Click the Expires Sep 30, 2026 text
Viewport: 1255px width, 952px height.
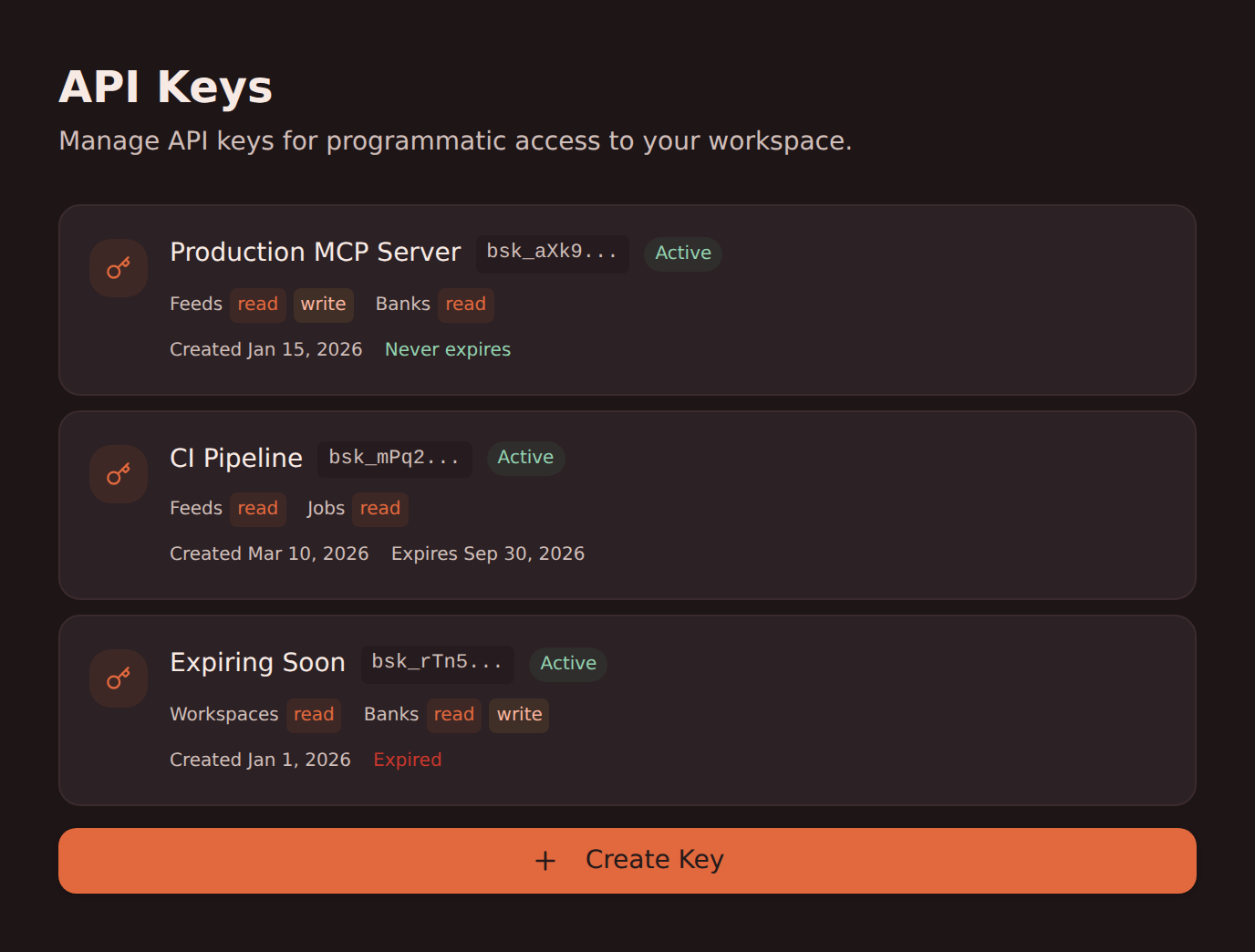488,554
